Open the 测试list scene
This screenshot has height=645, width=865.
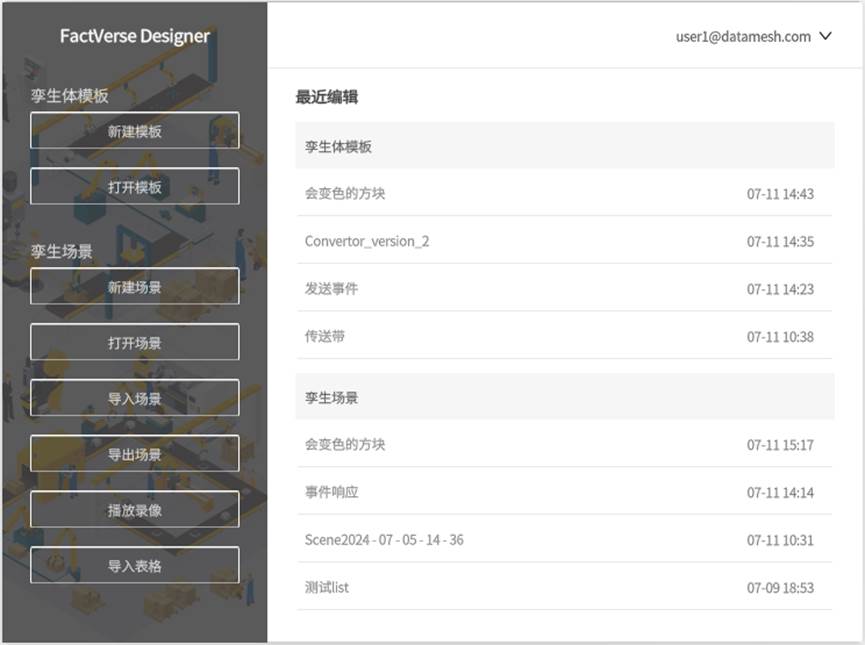tap(564, 587)
